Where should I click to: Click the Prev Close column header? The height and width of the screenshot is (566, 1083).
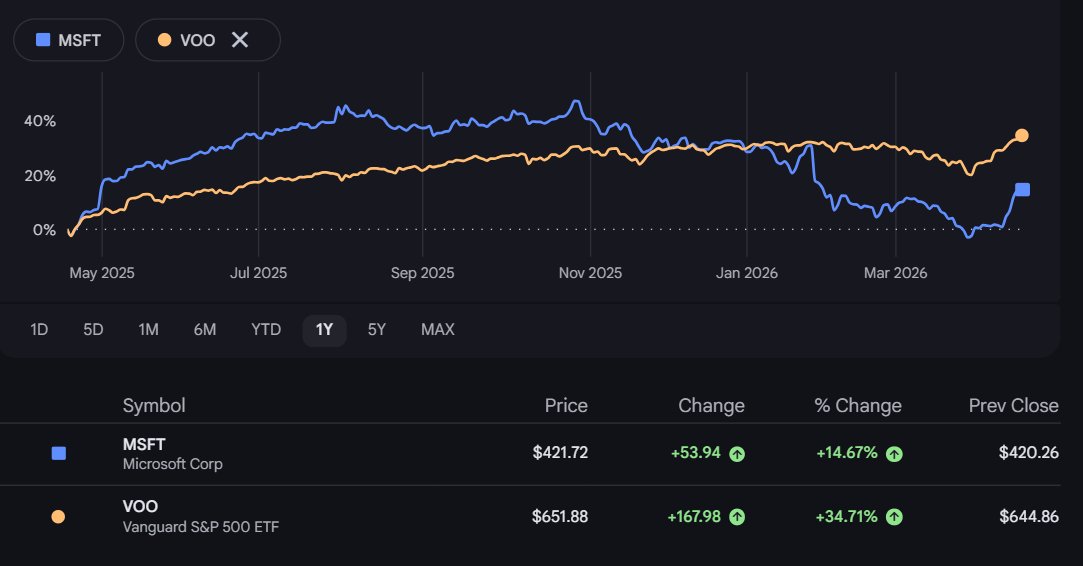(1013, 406)
